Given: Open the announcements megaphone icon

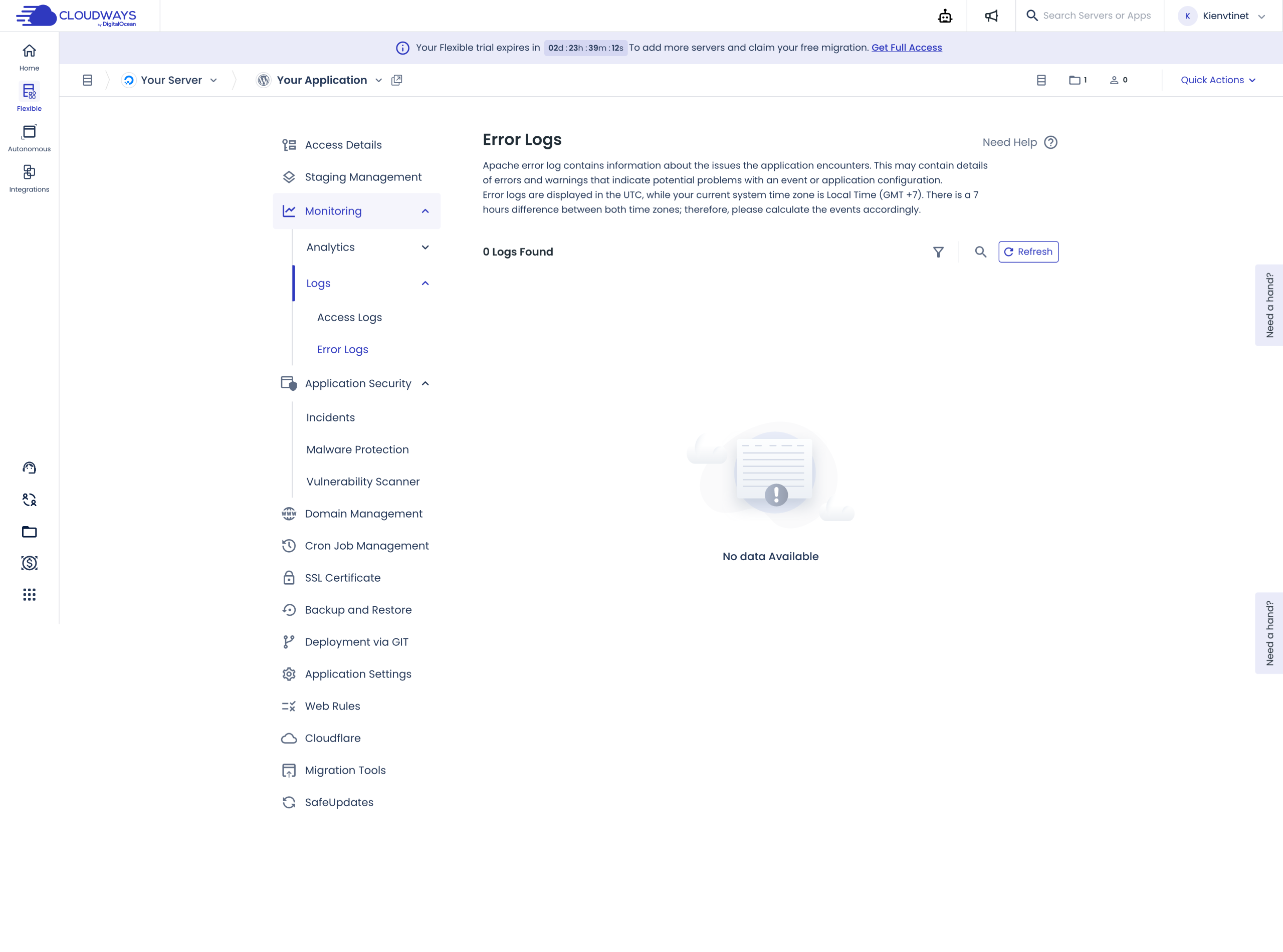Looking at the screenshot, I should [991, 16].
